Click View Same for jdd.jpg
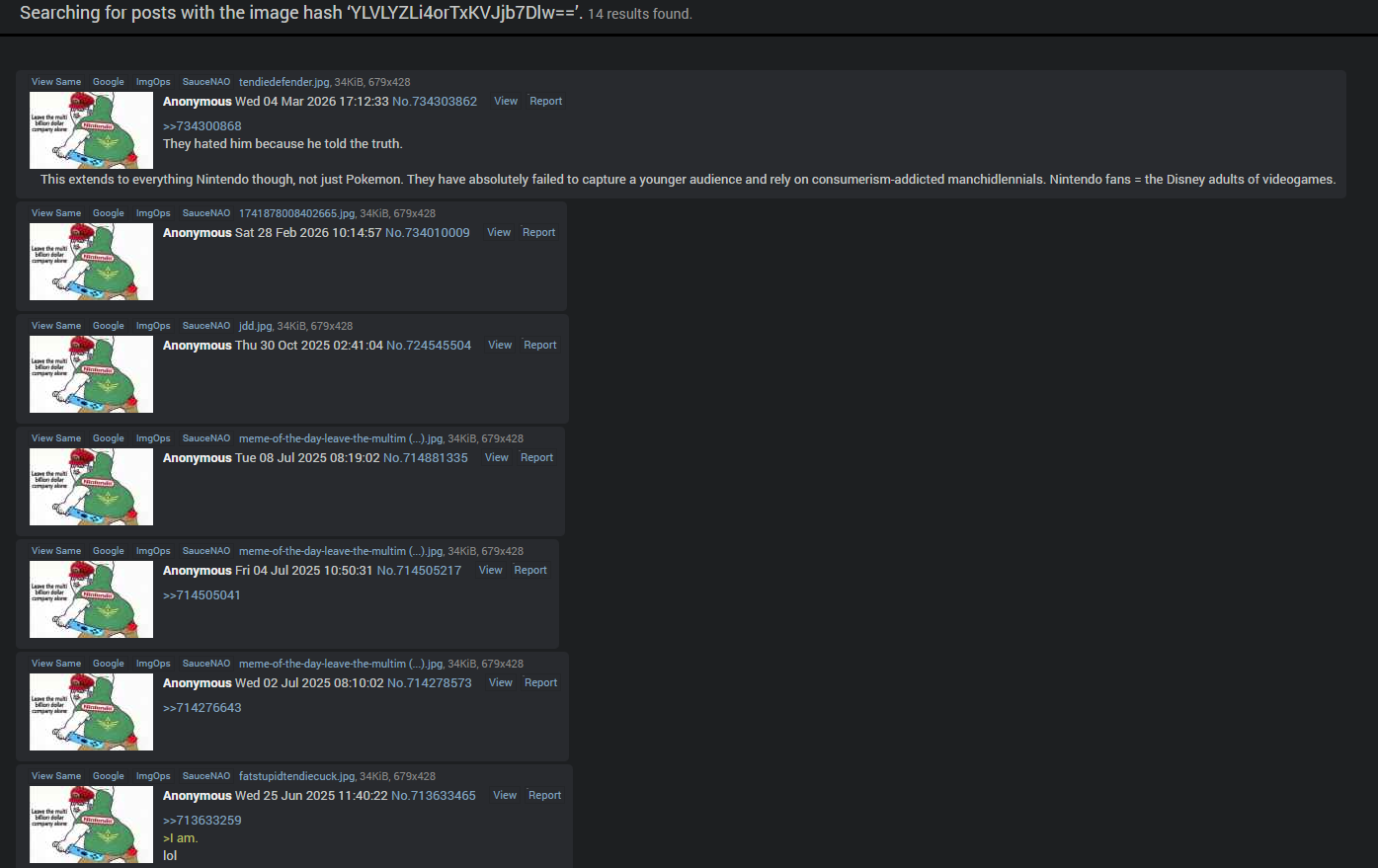This screenshot has height=868, width=1378. 56,326
